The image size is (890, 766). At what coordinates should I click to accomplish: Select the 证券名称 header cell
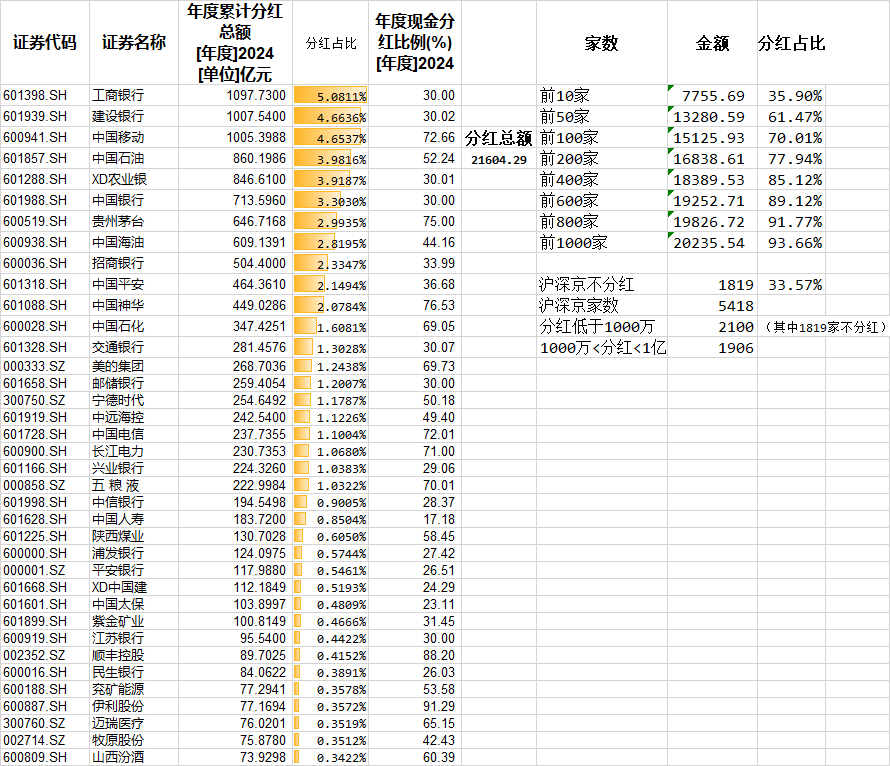click(134, 43)
